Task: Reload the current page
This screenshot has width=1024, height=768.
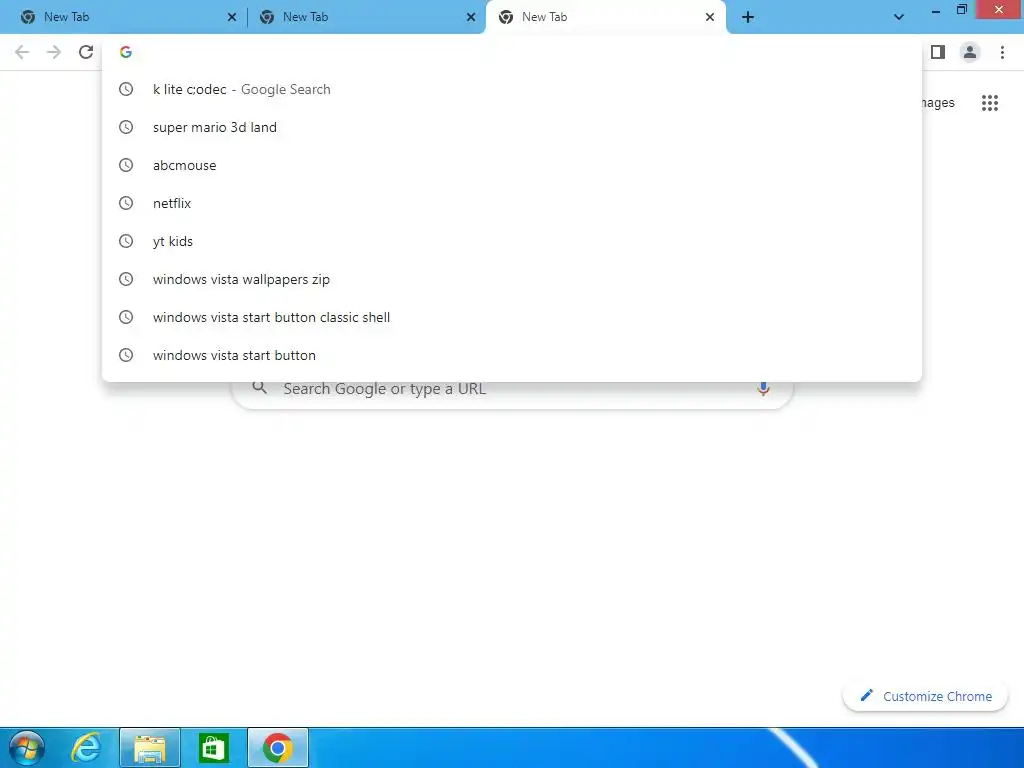Action: 86,52
